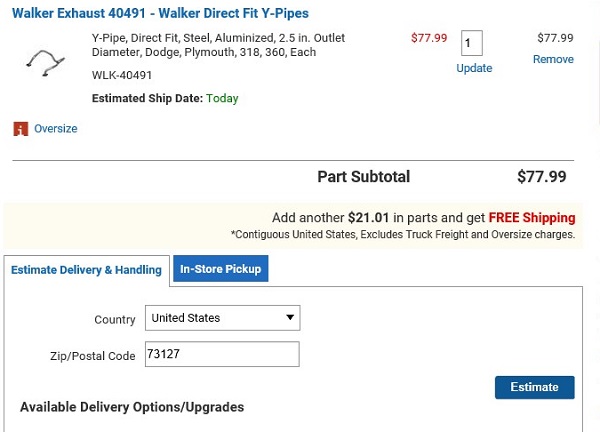Expand the Country dropdown

[223, 318]
